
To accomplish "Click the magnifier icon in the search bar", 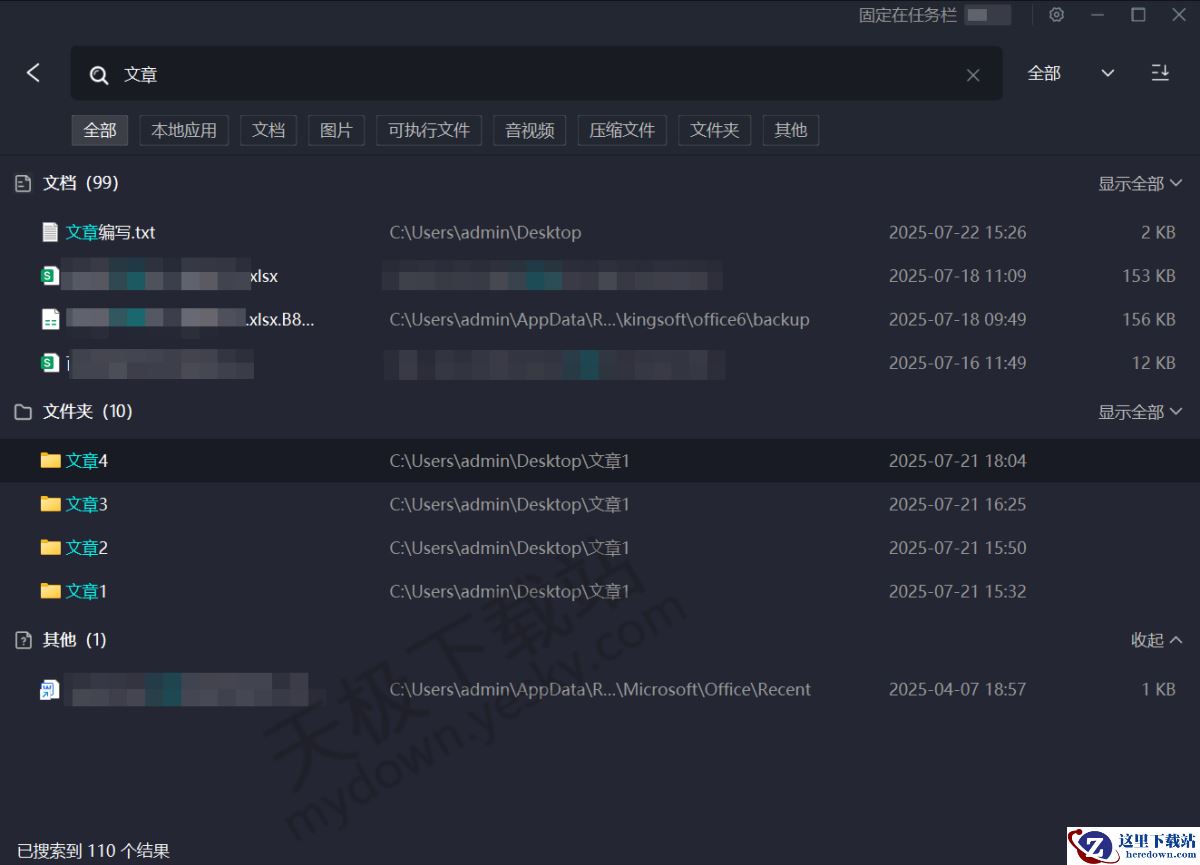I will (x=98, y=74).
